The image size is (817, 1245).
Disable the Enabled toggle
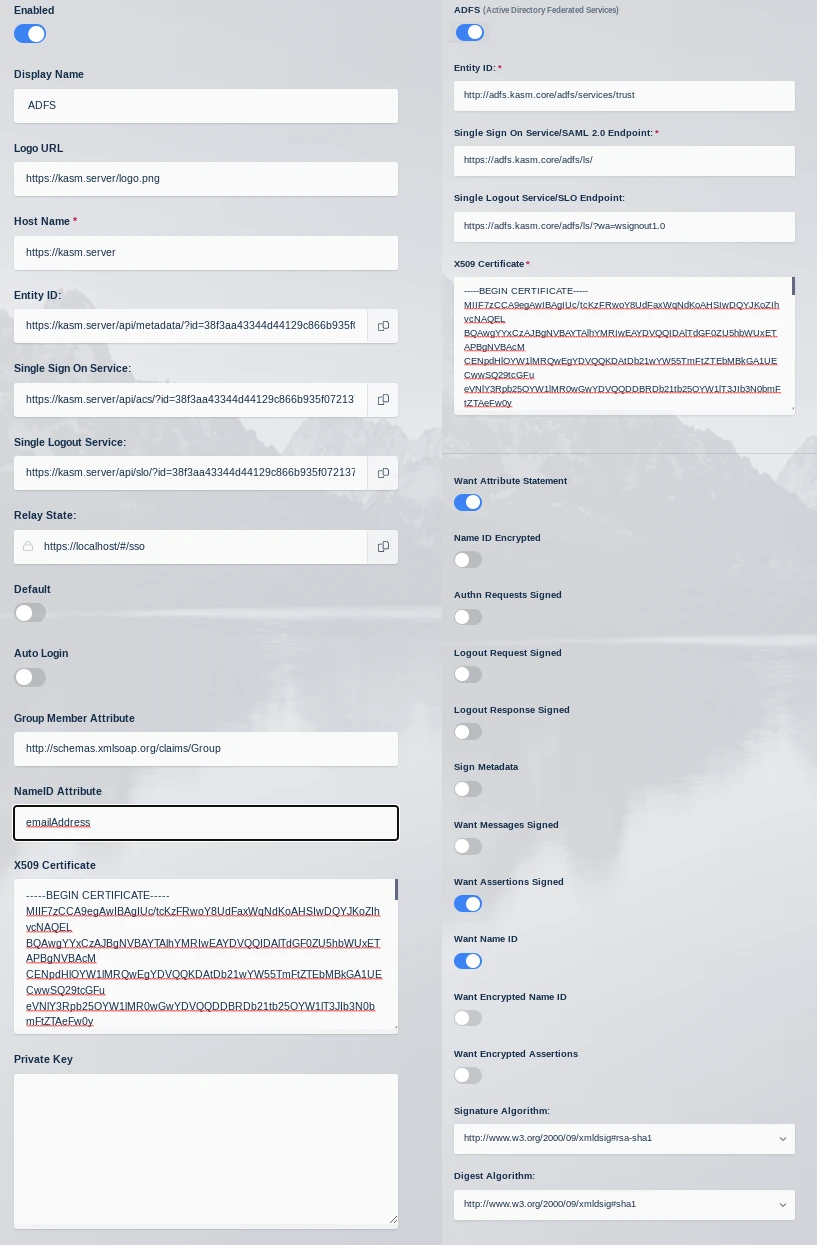tap(30, 33)
